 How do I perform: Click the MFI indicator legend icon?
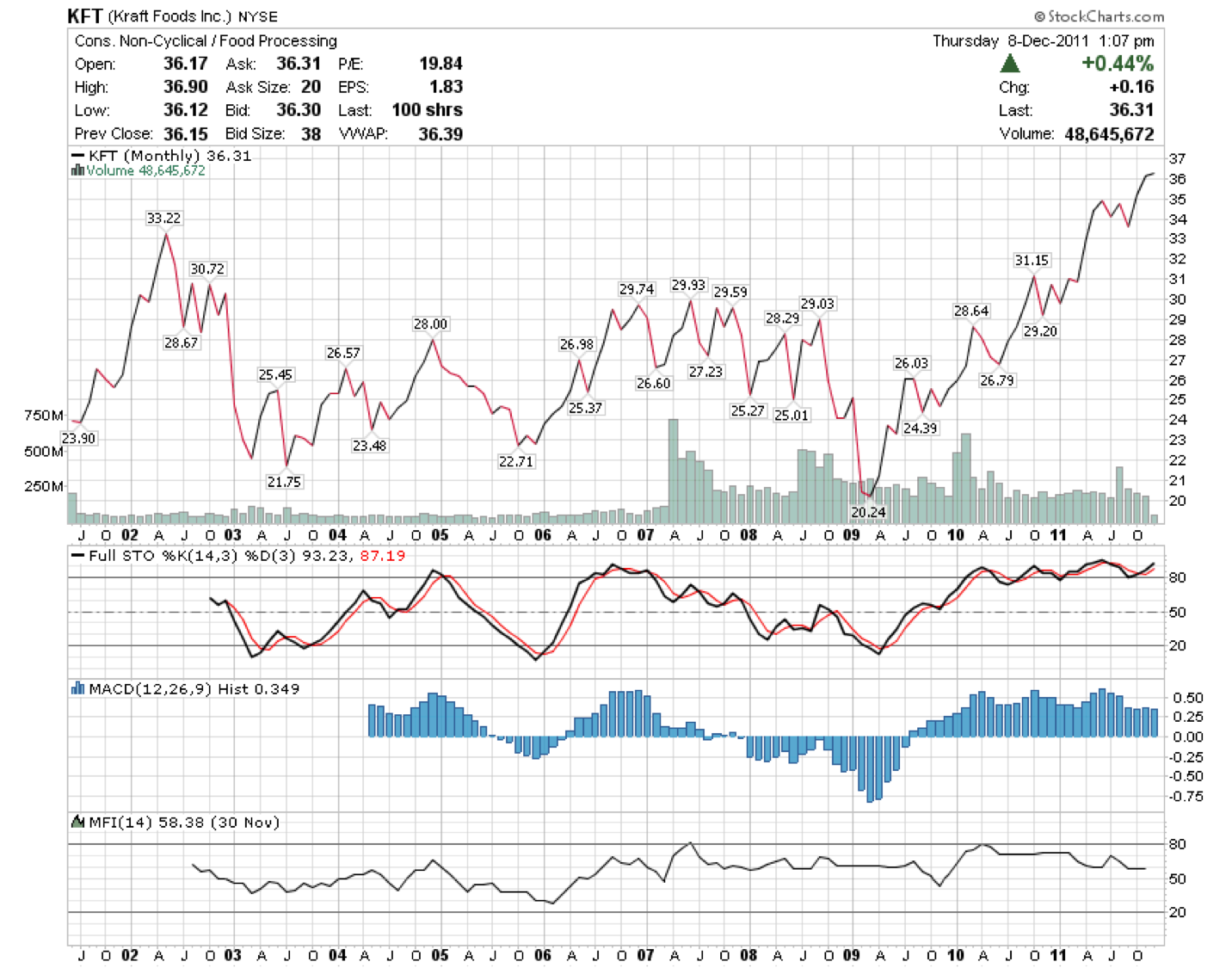click(77, 822)
